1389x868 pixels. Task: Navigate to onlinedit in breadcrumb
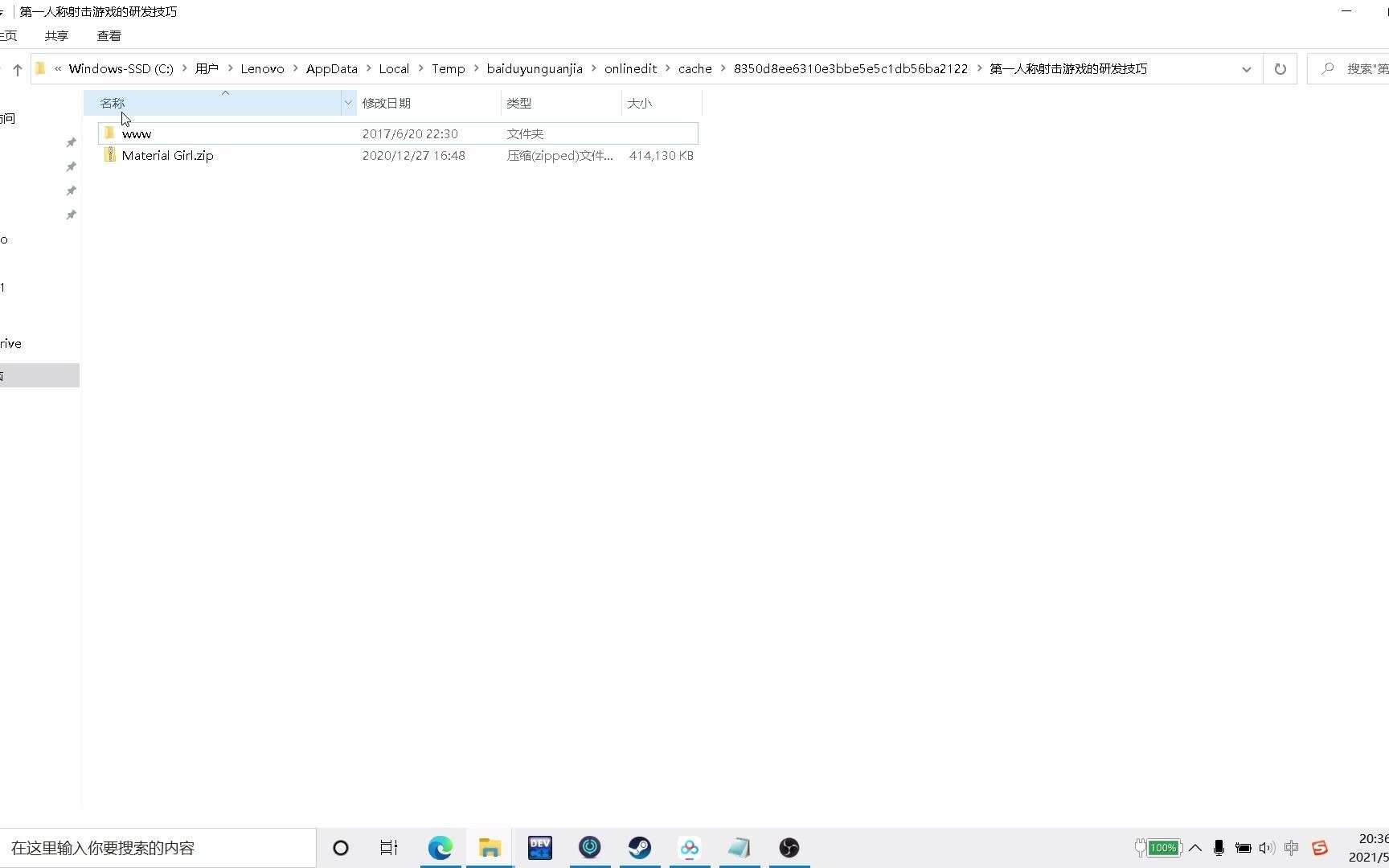click(x=630, y=69)
